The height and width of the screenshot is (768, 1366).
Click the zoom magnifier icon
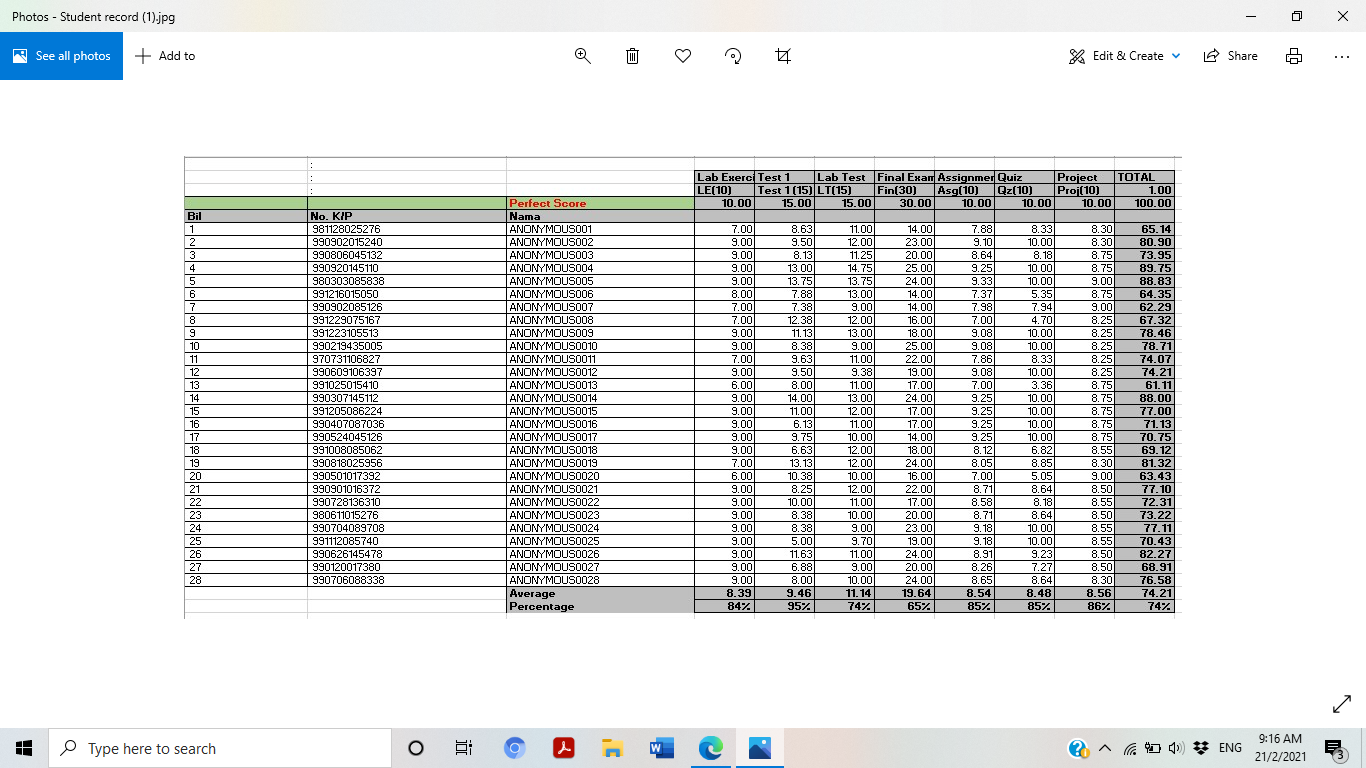583,56
